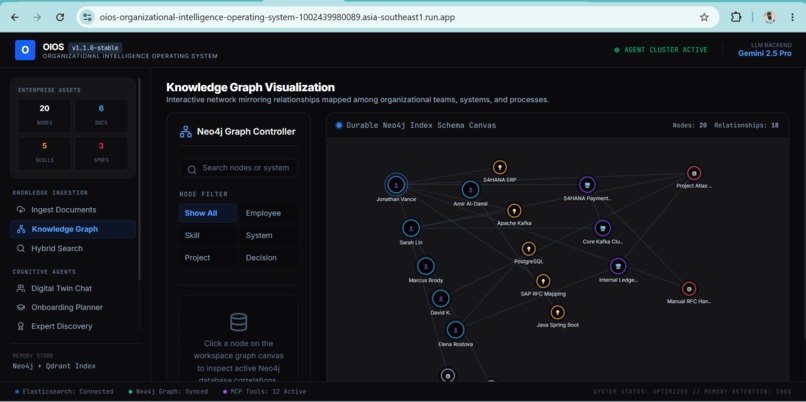
Task: Filter nodes by Project
Action: [x=208, y=258]
